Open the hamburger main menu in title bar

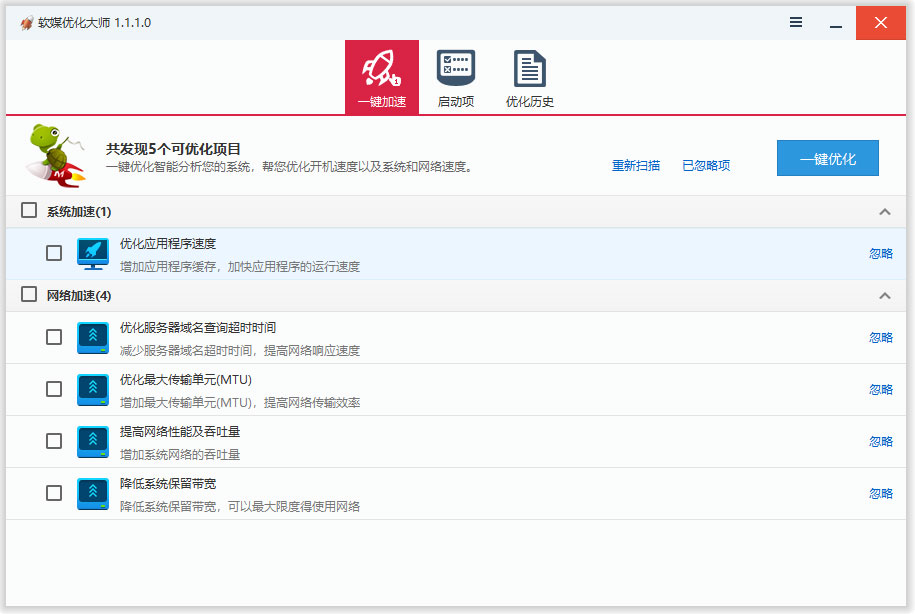796,22
